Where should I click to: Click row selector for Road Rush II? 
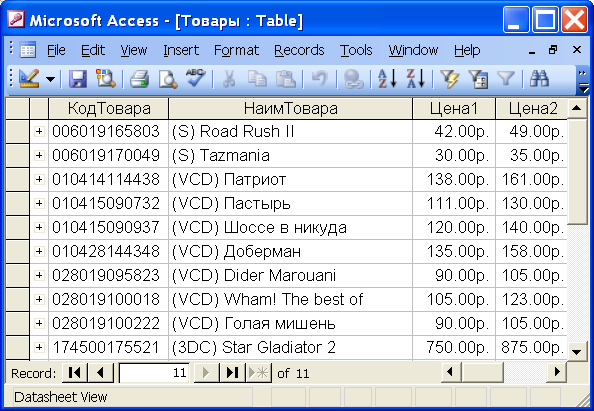17,131
